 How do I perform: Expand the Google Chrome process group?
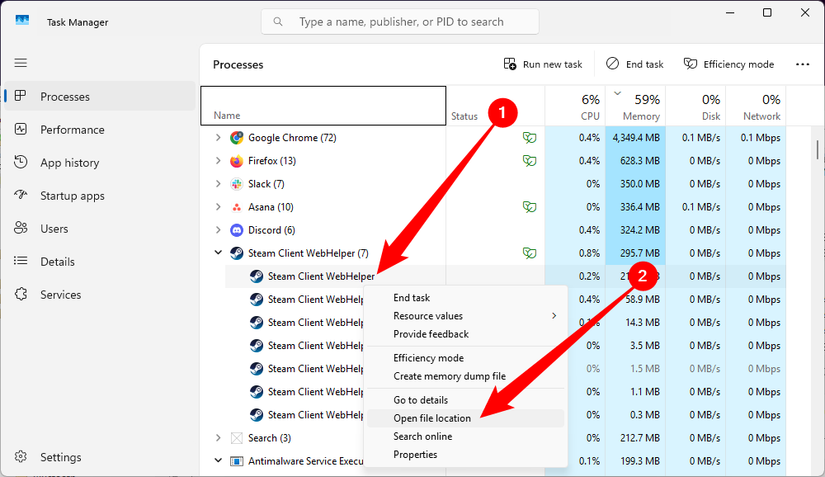pyautogui.click(x=218, y=138)
